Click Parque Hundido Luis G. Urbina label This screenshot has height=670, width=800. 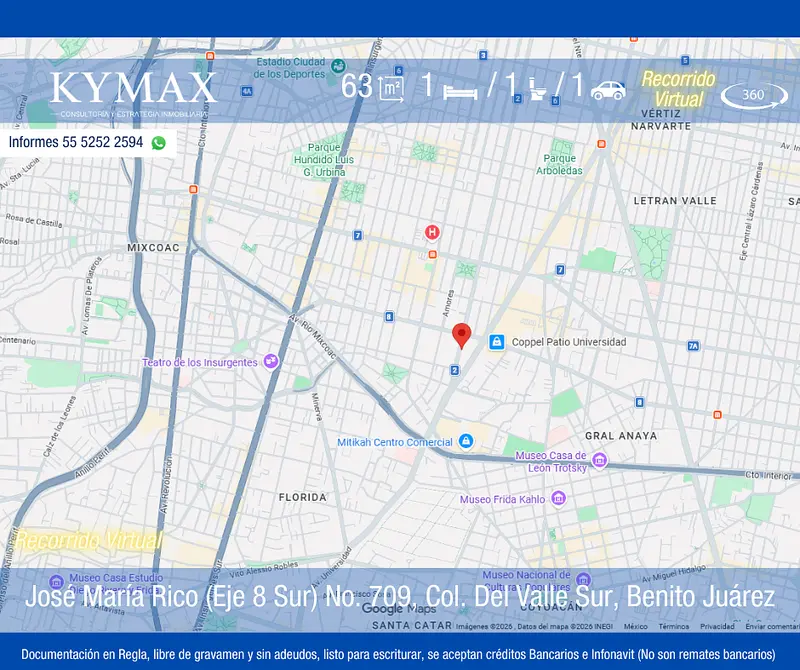tap(324, 160)
